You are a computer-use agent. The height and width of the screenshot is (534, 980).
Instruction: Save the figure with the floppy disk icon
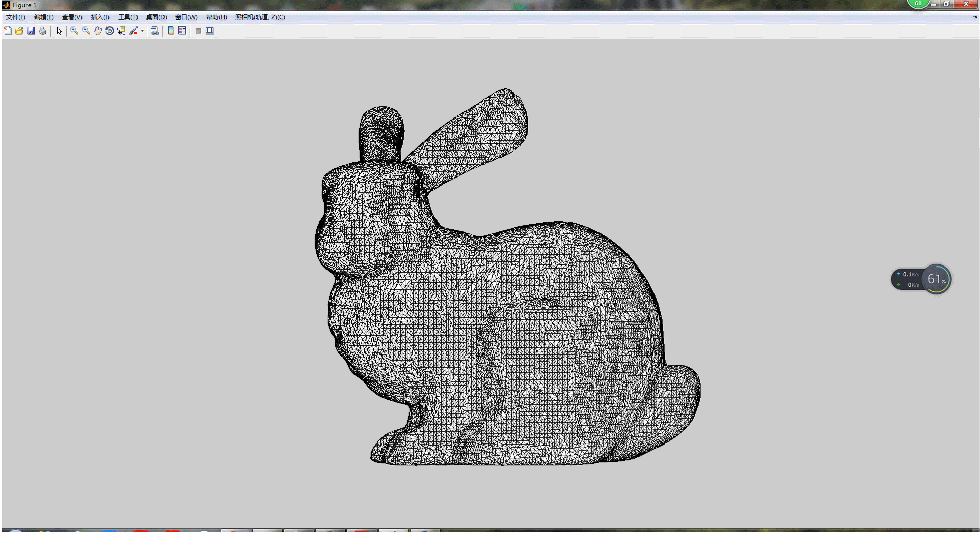pyautogui.click(x=31, y=31)
